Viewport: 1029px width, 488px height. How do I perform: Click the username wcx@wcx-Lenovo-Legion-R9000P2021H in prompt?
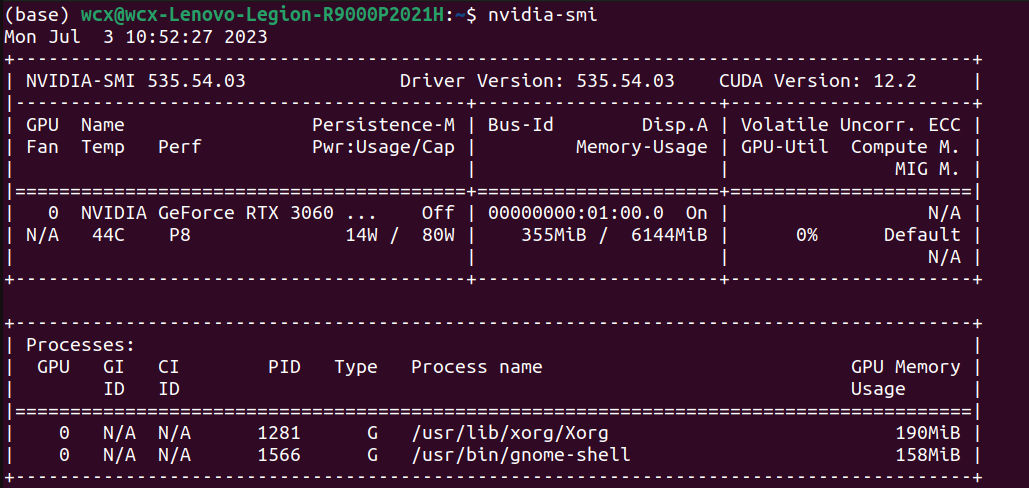(262, 16)
